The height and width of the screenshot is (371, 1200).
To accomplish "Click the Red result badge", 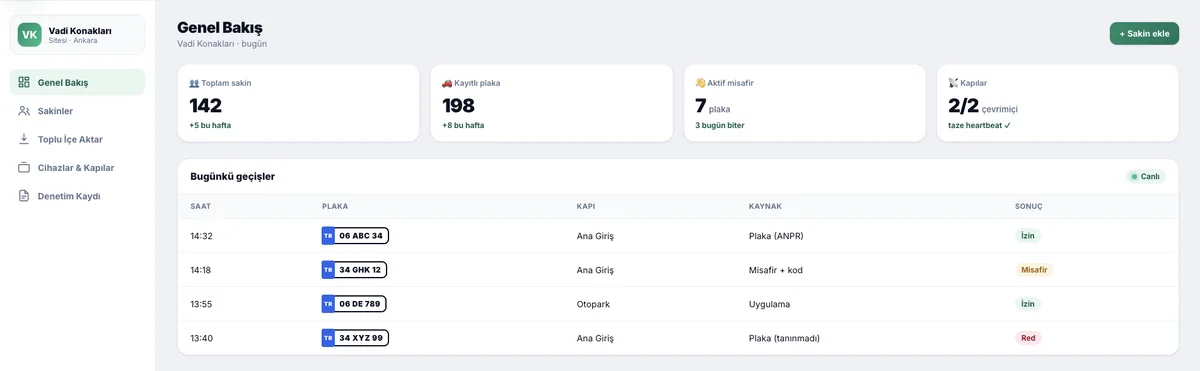I will 1028,338.
